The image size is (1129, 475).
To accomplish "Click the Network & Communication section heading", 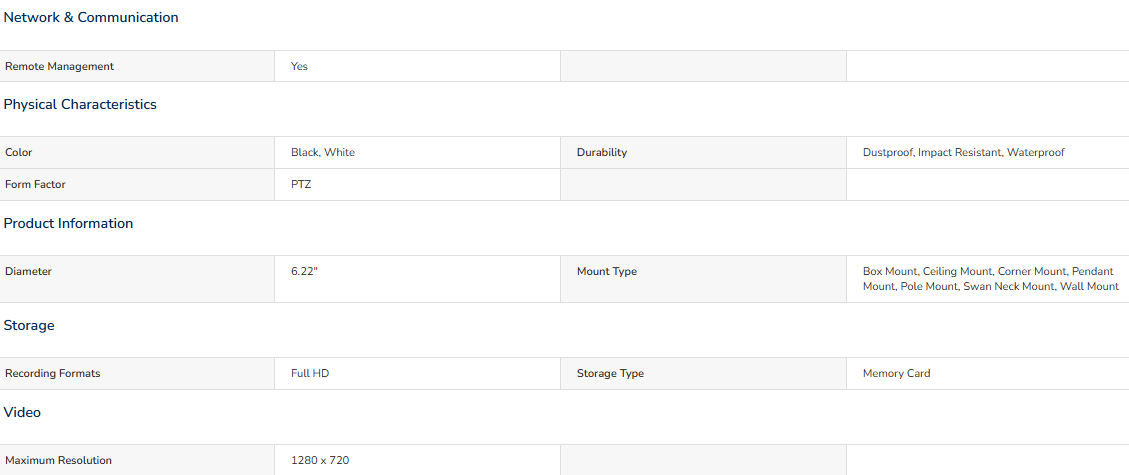I will click(x=91, y=18).
